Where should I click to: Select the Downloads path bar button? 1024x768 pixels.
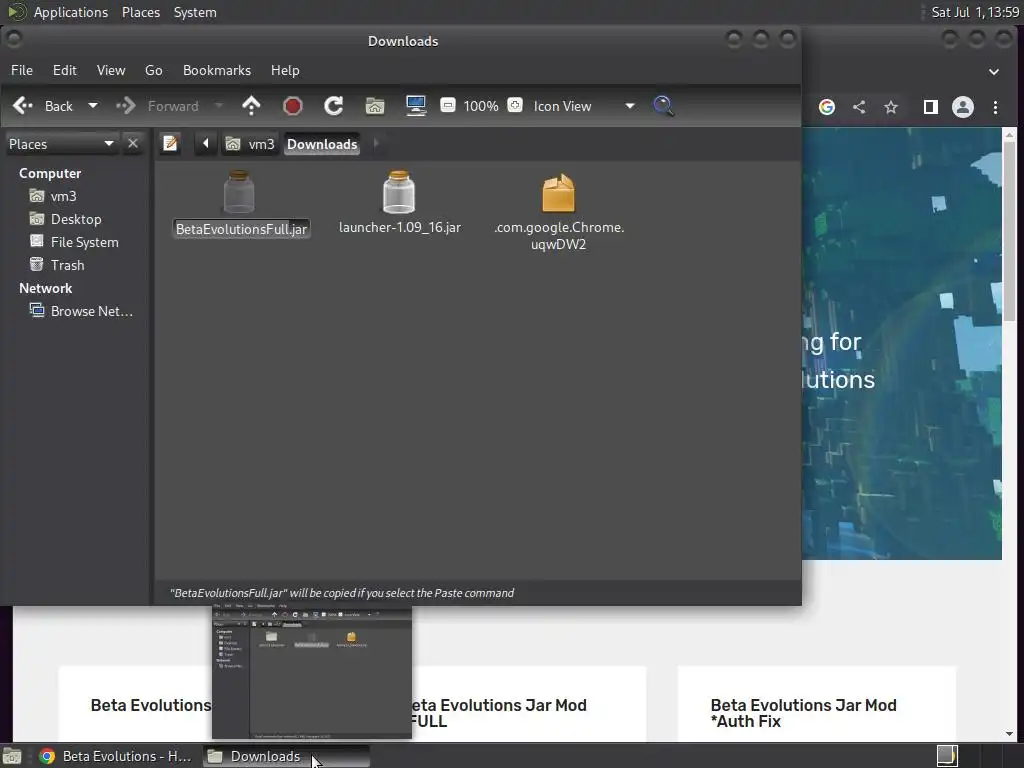coord(322,144)
